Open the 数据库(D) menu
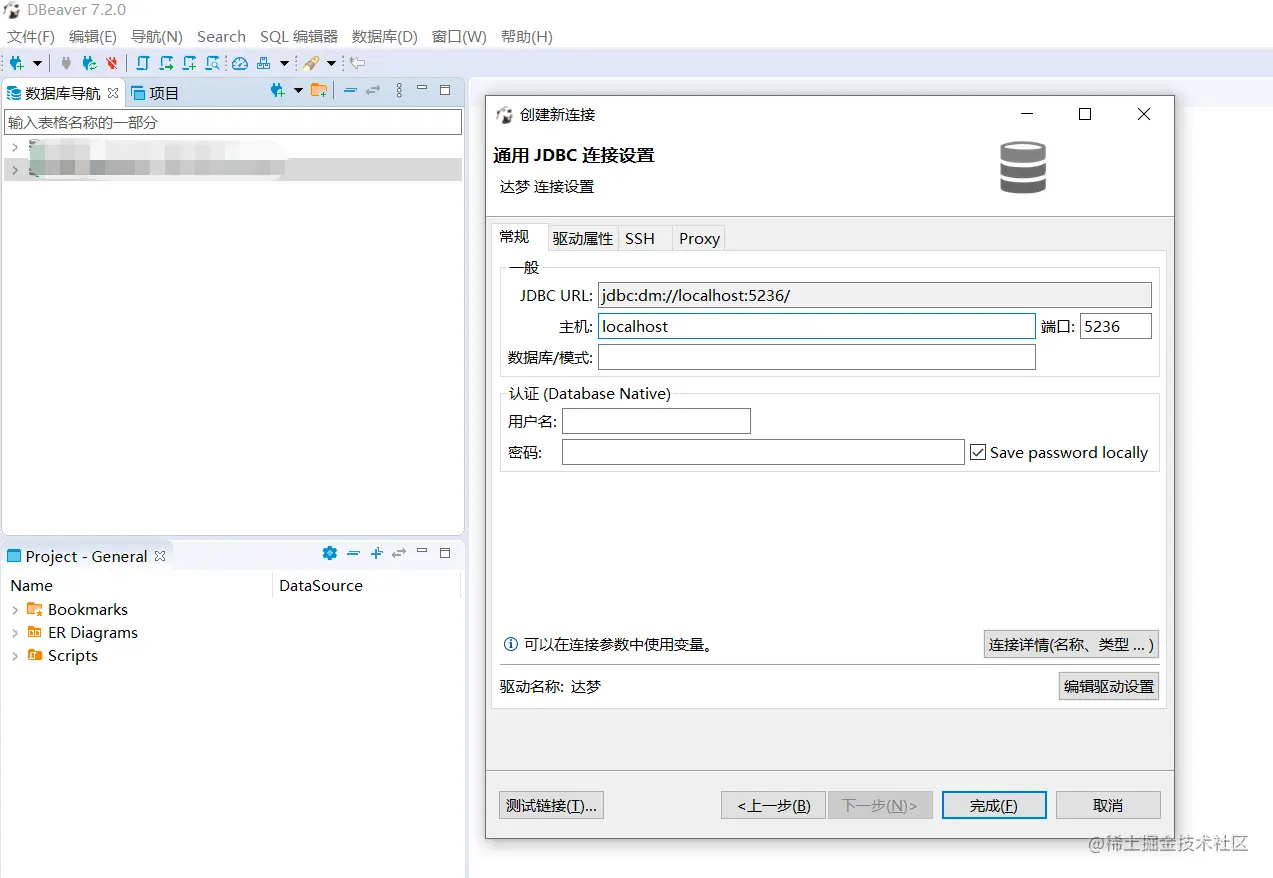 [385, 36]
